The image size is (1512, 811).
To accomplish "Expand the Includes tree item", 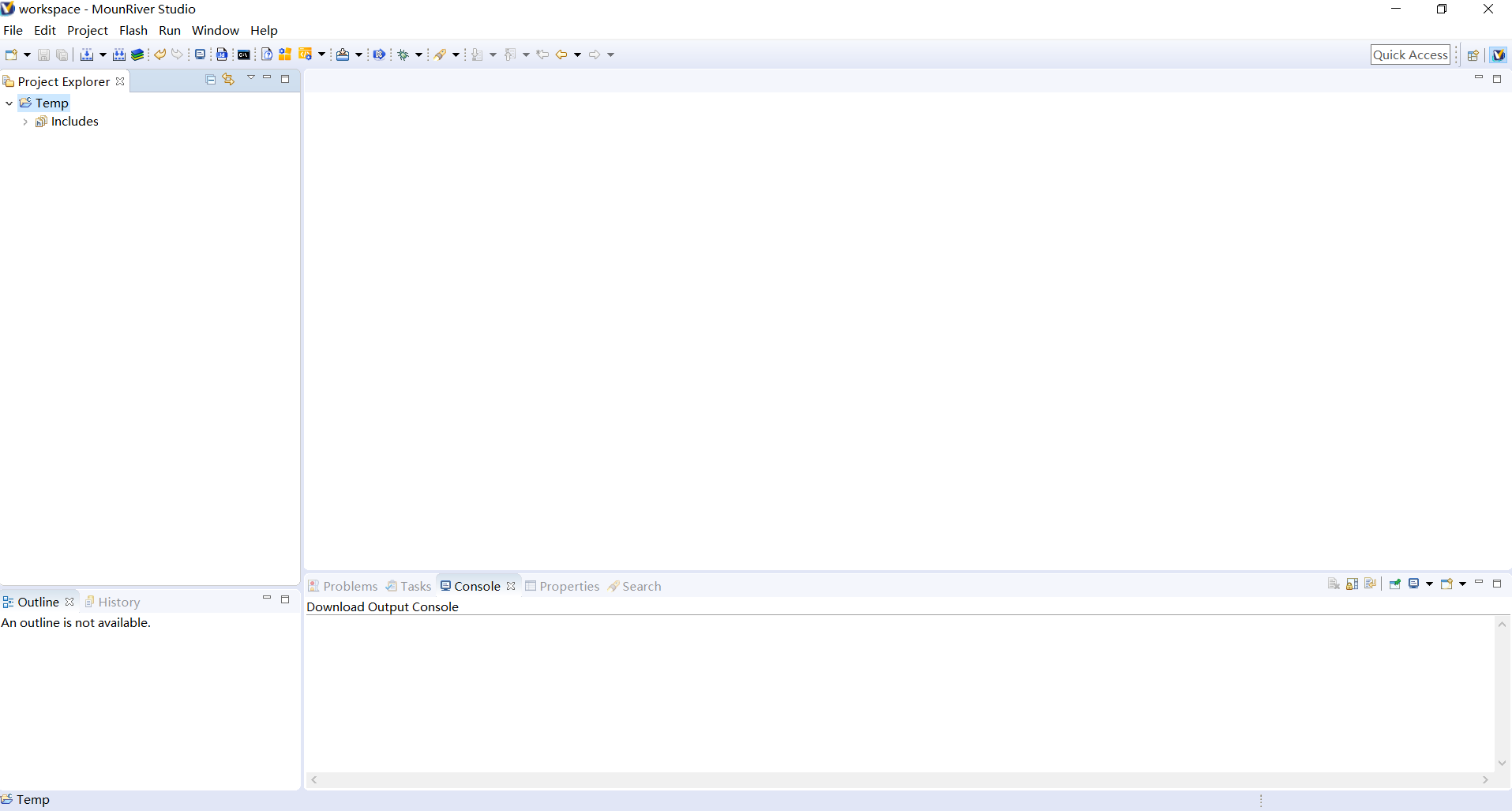I will tap(24, 122).
